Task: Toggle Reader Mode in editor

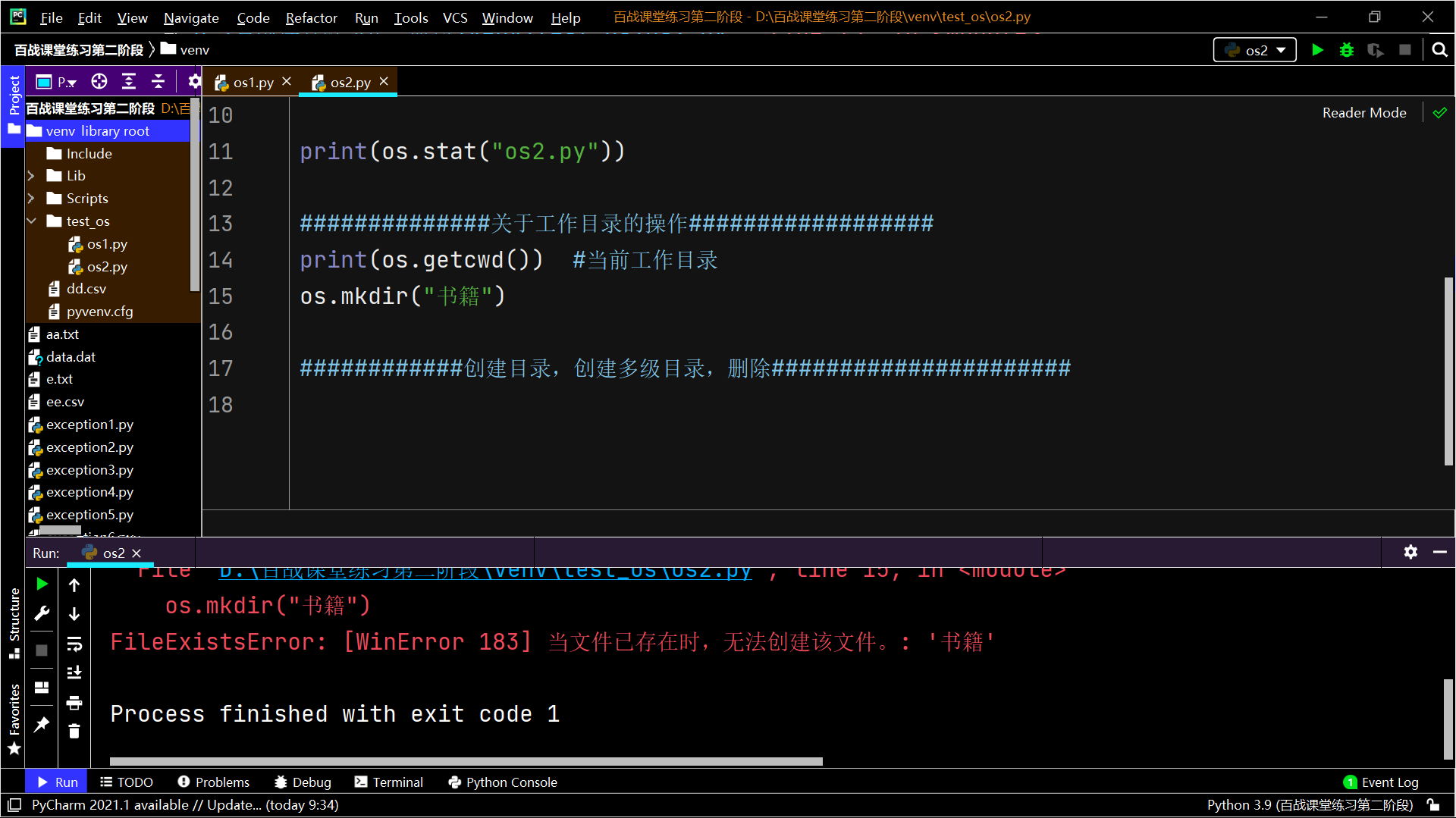Action: click(x=1364, y=113)
